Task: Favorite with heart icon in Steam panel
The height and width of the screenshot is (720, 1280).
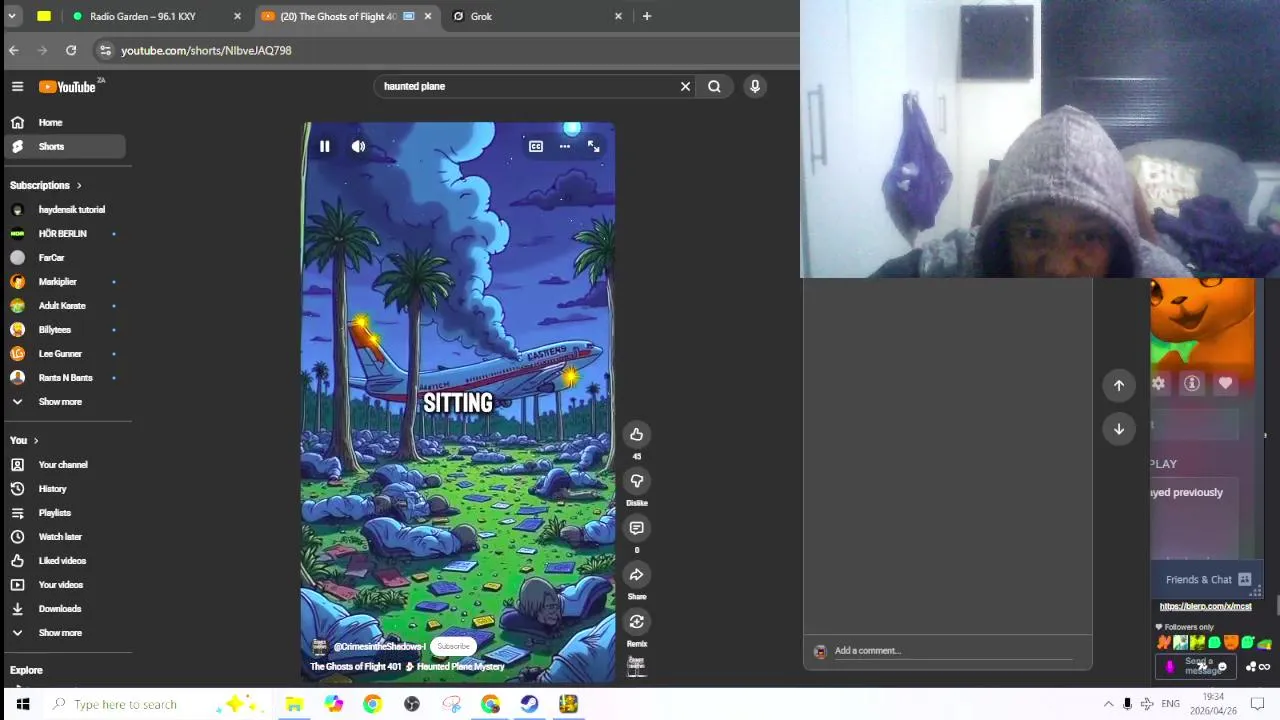Action: [1225, 383]
